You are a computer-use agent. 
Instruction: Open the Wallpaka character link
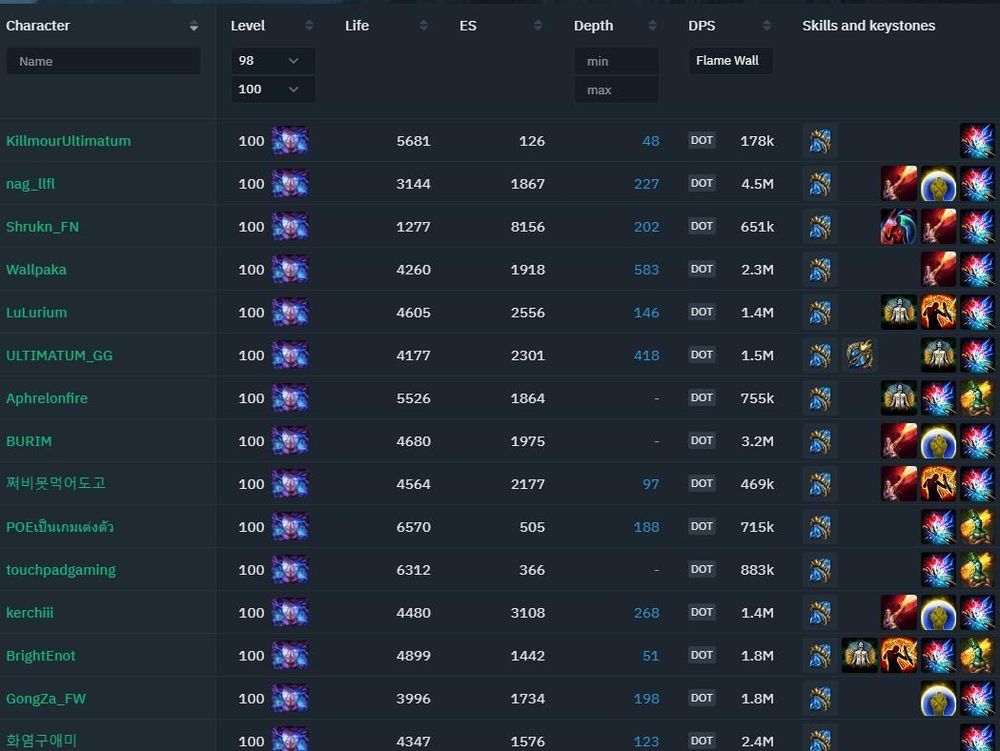coord(36,270)
